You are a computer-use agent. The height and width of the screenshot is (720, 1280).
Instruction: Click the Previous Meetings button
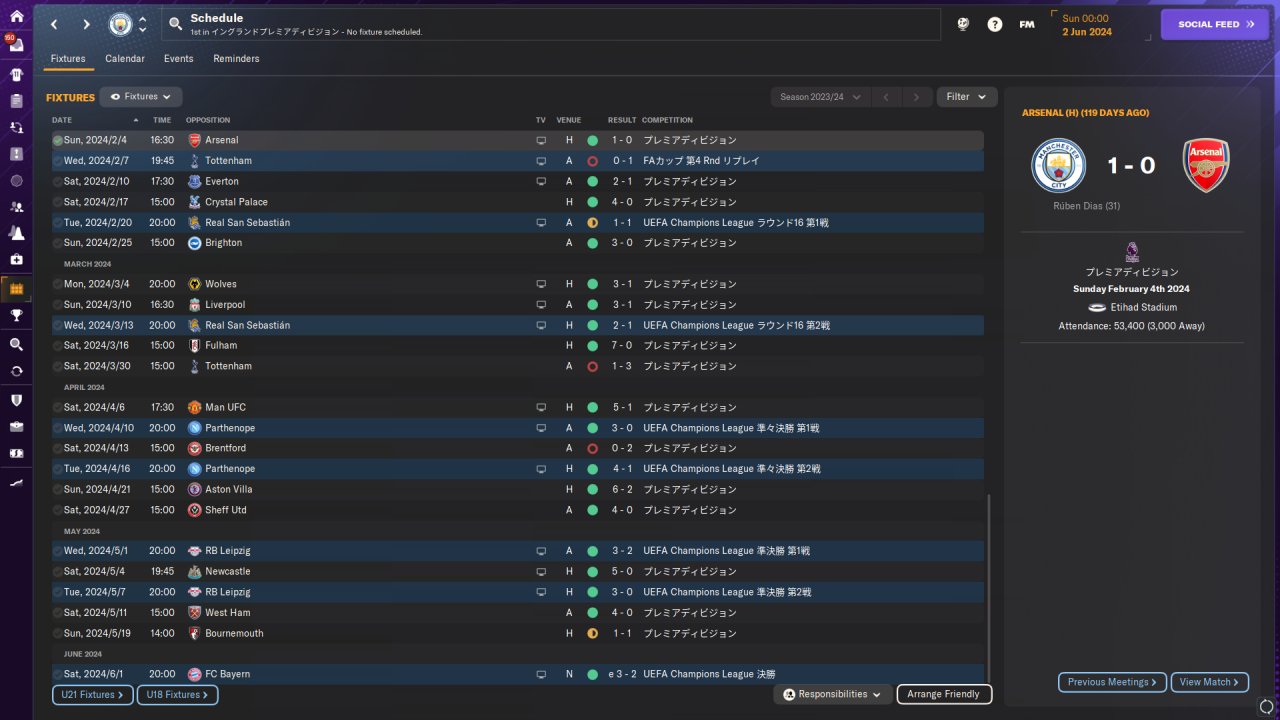click(1112, 682)
